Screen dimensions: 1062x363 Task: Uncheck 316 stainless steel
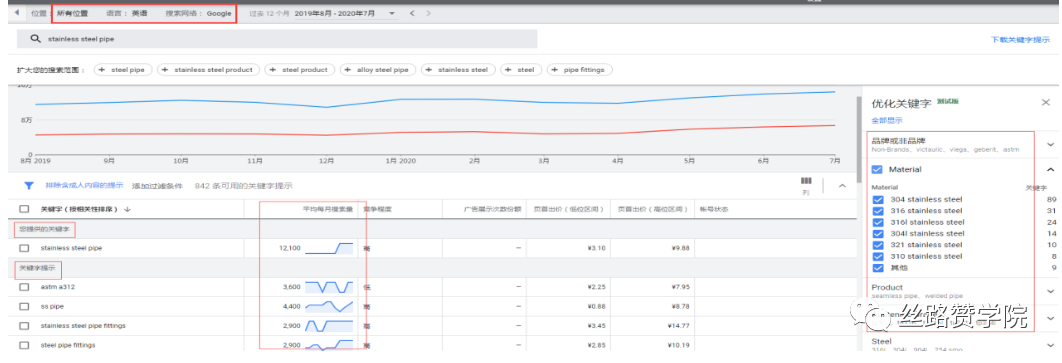[x=878, y=211]
